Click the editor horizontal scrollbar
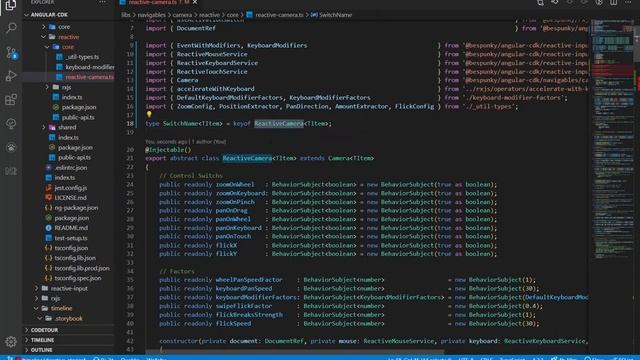 point(295,352)
